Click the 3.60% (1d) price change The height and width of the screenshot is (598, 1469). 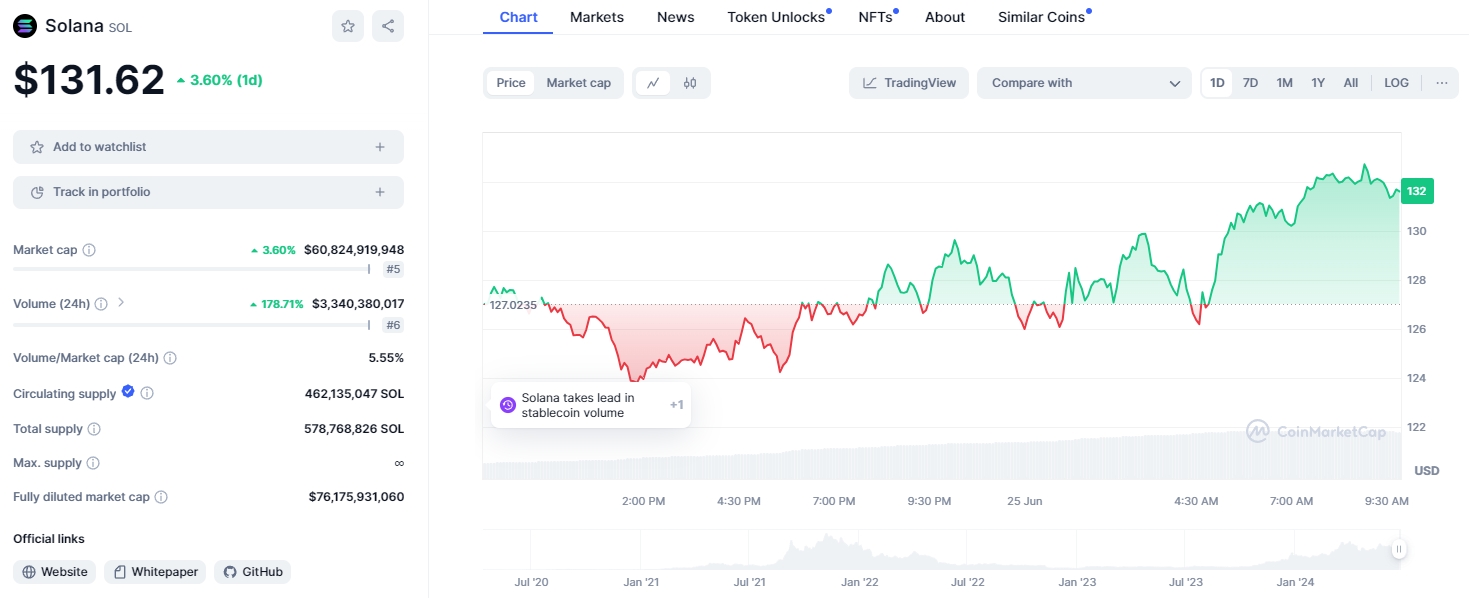220,80
